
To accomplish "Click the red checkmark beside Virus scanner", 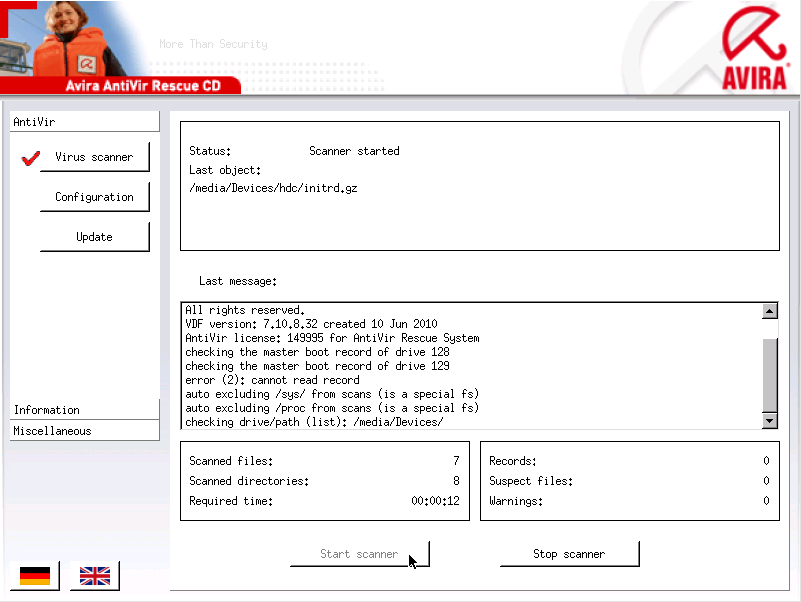I will tap(31, 158).
